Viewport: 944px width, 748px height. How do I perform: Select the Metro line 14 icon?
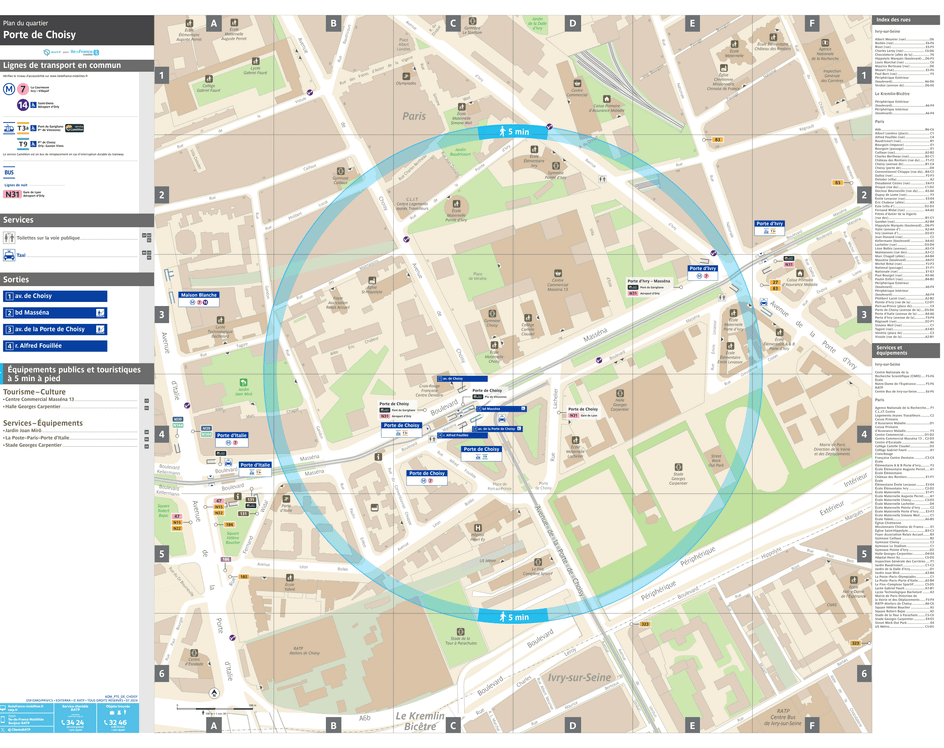pyautogui.click(x=23, y=104)
